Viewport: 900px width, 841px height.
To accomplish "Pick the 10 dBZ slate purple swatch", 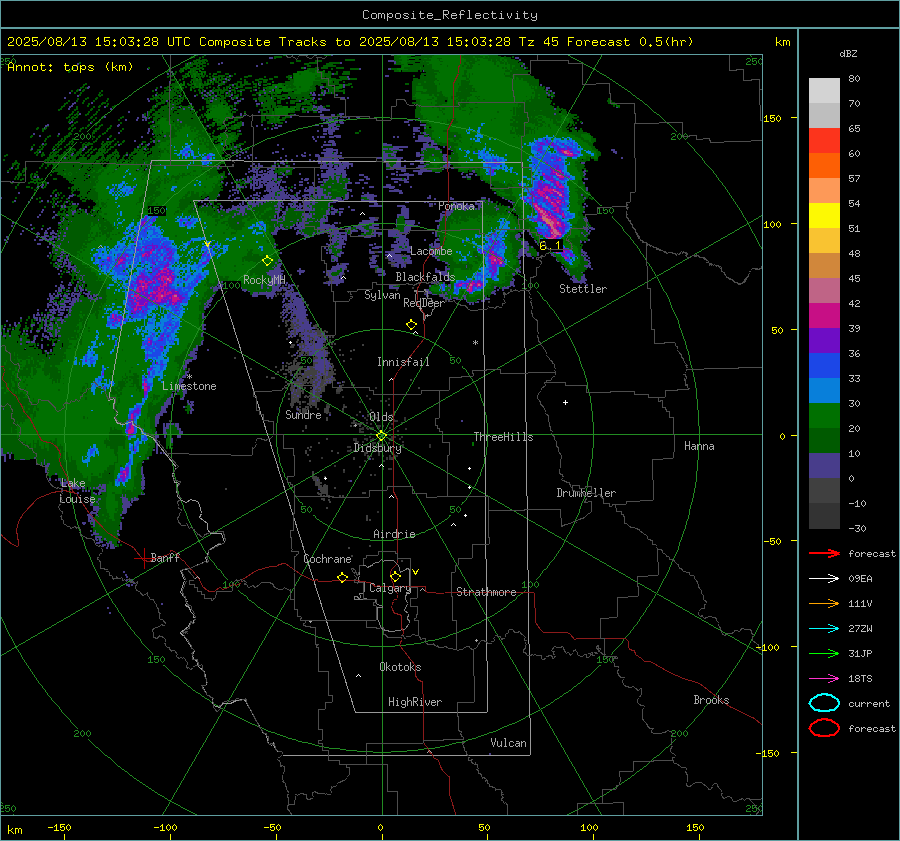I will (x=824, y=465).
